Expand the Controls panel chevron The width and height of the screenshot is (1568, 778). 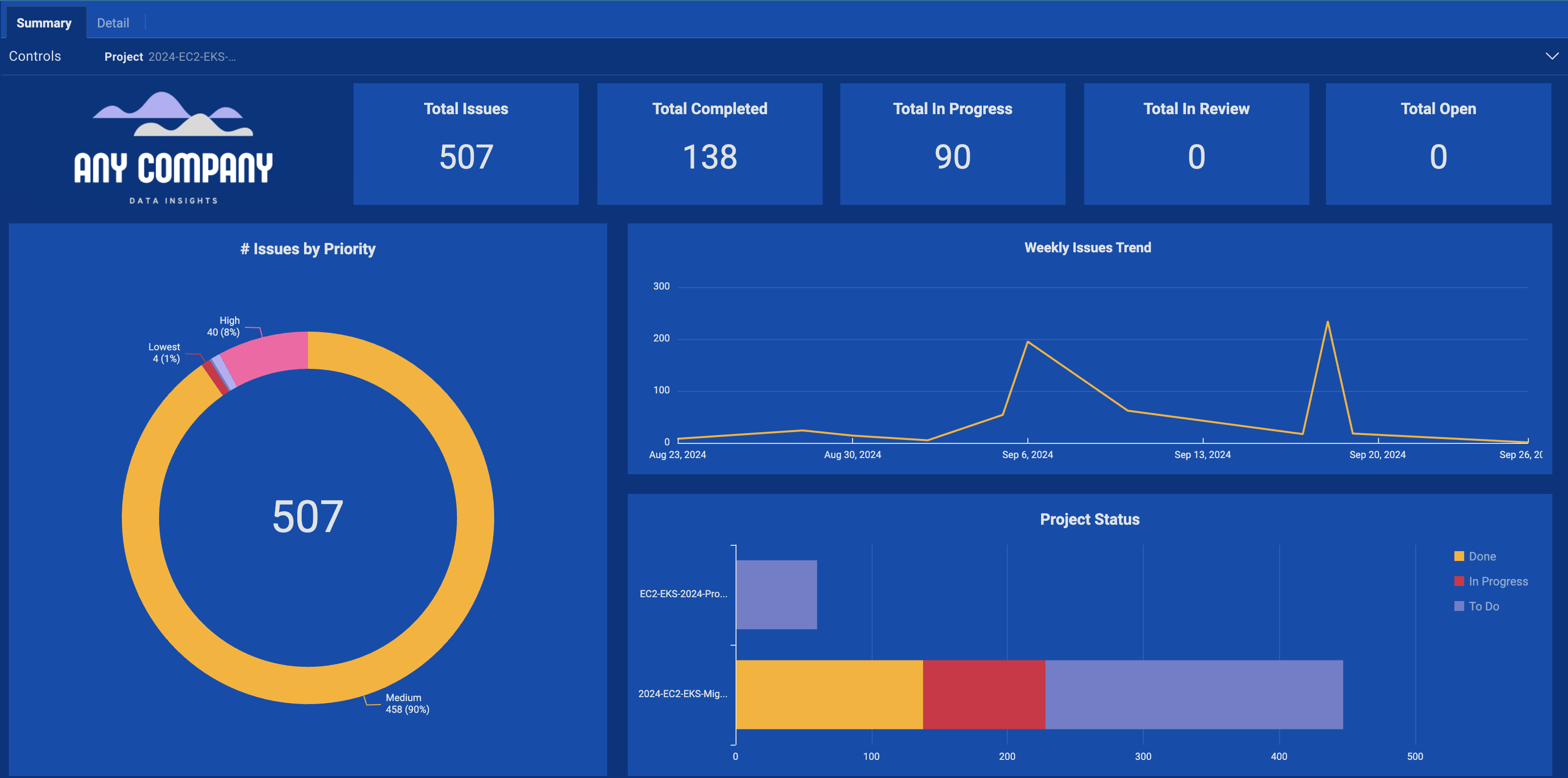pos(1551,56)
